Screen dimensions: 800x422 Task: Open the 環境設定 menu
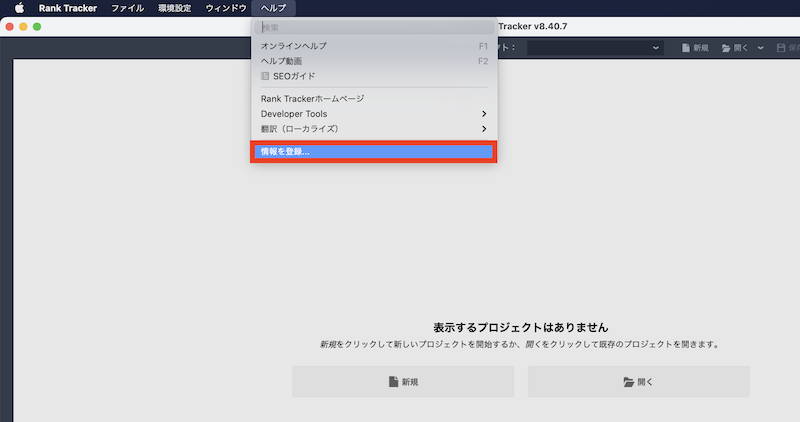click(x=174, y=8)
